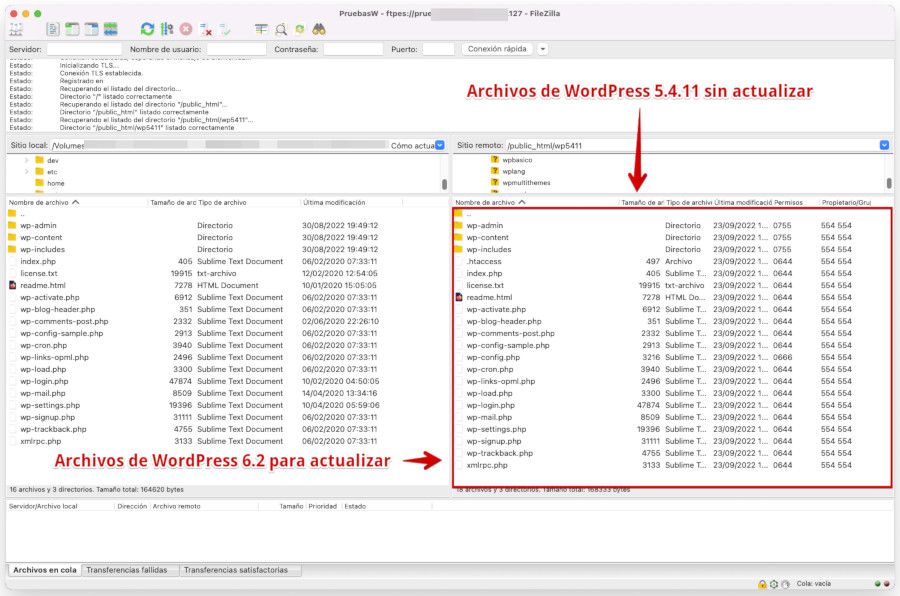
Task: Click the padlock encryption icon in status bar
Action: [x=762, y=584]
